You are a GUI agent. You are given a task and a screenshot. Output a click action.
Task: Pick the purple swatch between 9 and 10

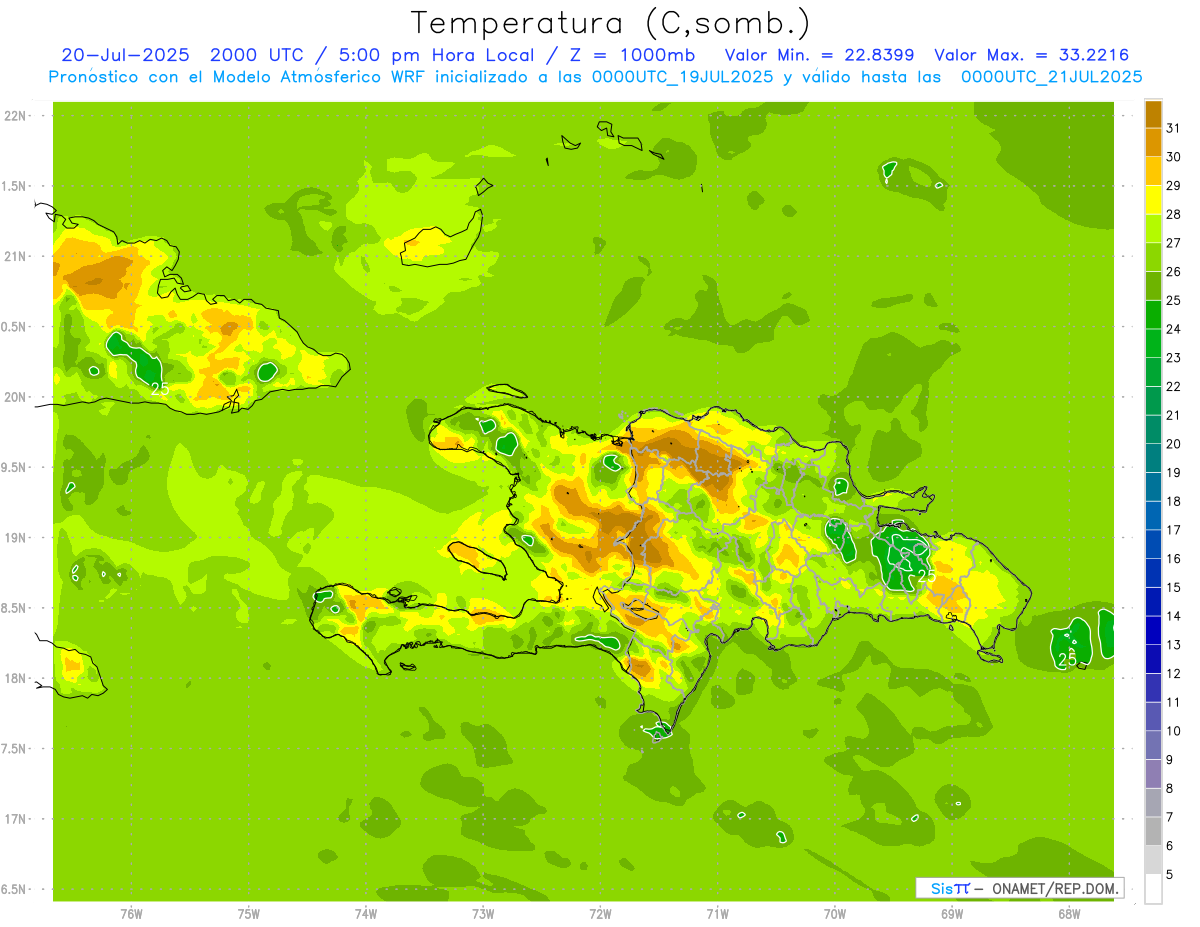coord(1153,745)
